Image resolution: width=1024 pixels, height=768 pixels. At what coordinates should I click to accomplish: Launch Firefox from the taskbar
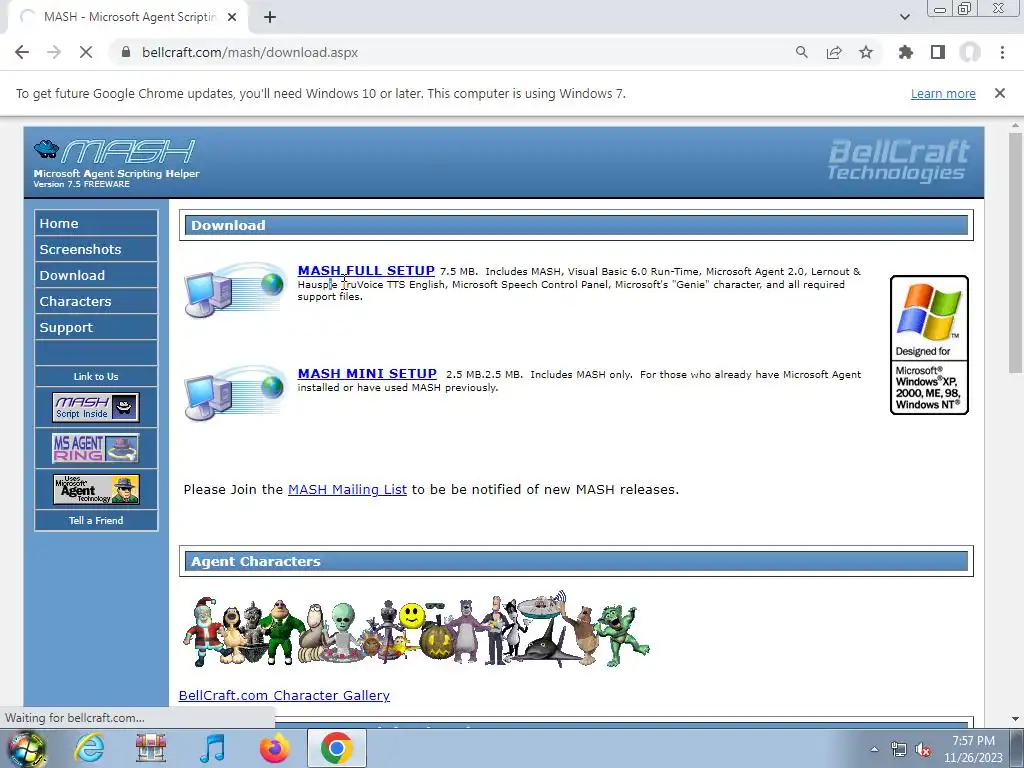pyautogui.click(x=275, y=749)
